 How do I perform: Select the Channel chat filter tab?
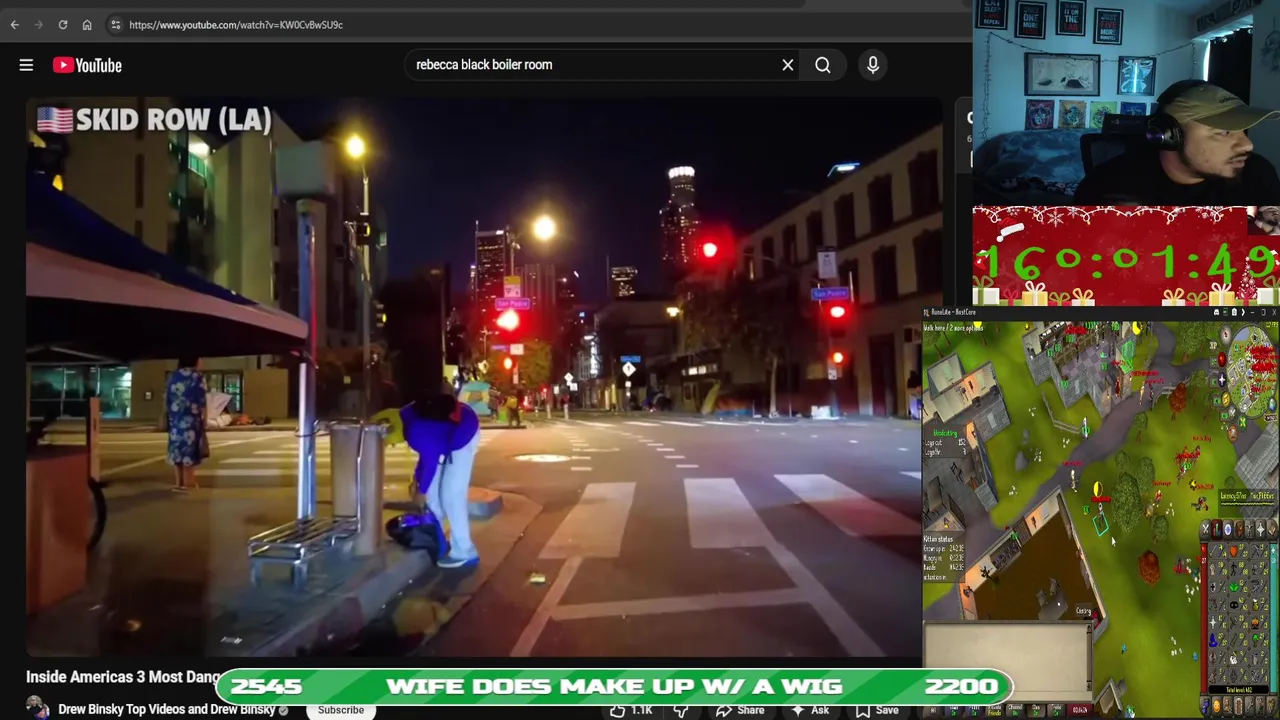pyautogui.click(x=1015, y=710)
